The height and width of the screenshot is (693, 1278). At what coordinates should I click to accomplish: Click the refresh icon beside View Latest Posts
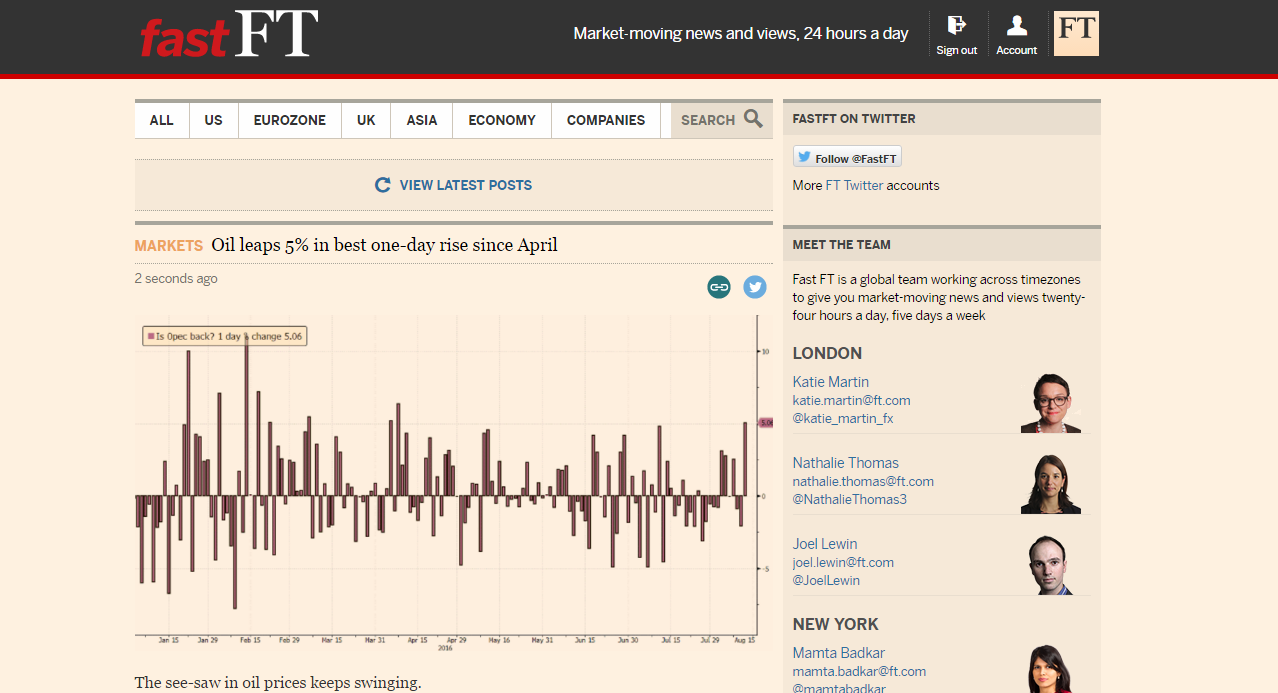tap(382, 185)
